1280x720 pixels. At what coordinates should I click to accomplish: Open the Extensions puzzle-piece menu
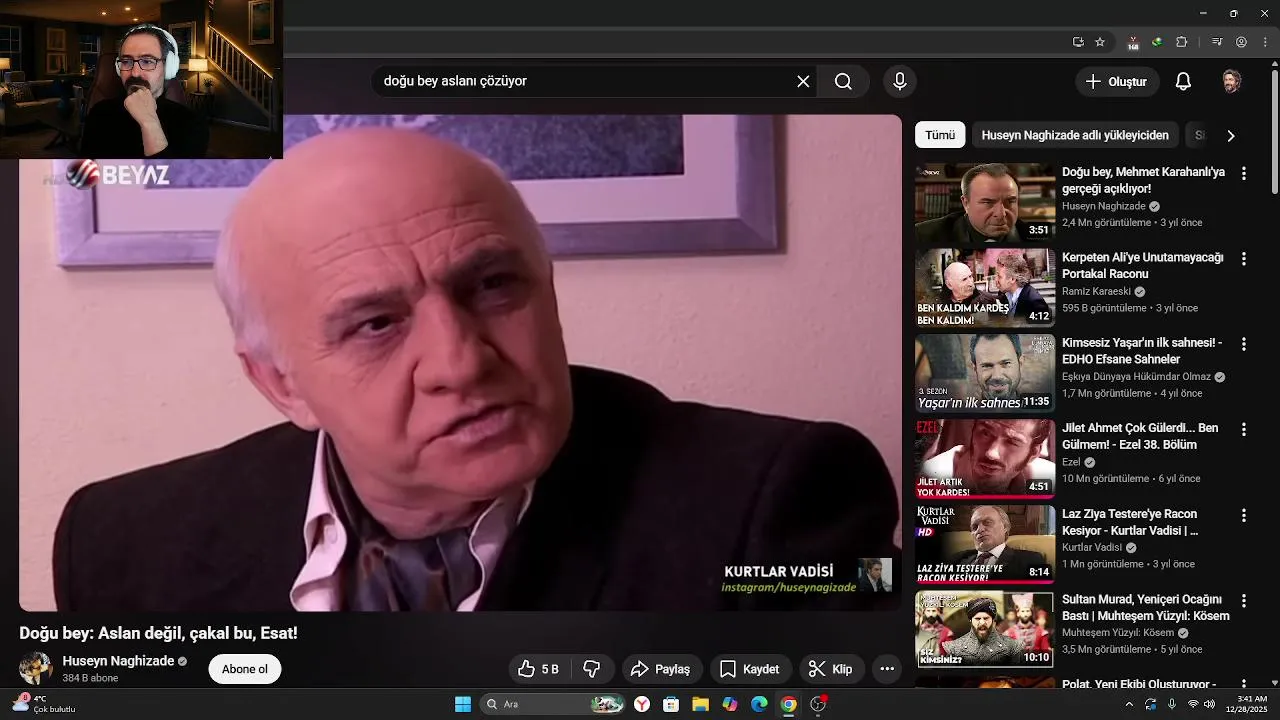(1181, 42)
